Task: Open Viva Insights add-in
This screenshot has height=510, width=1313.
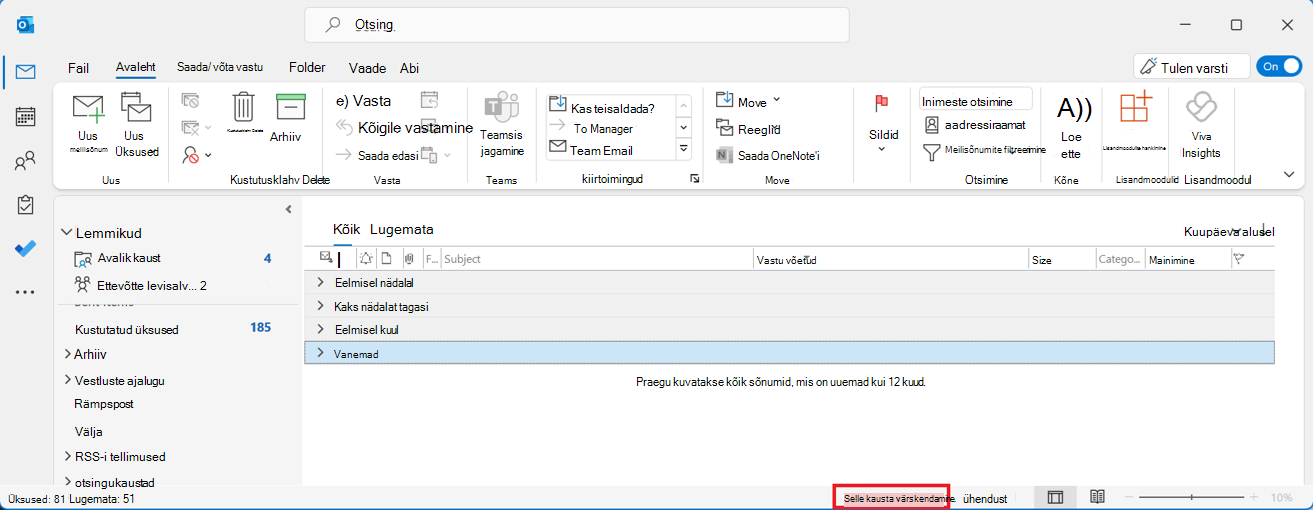Action: click(1200, 125)
